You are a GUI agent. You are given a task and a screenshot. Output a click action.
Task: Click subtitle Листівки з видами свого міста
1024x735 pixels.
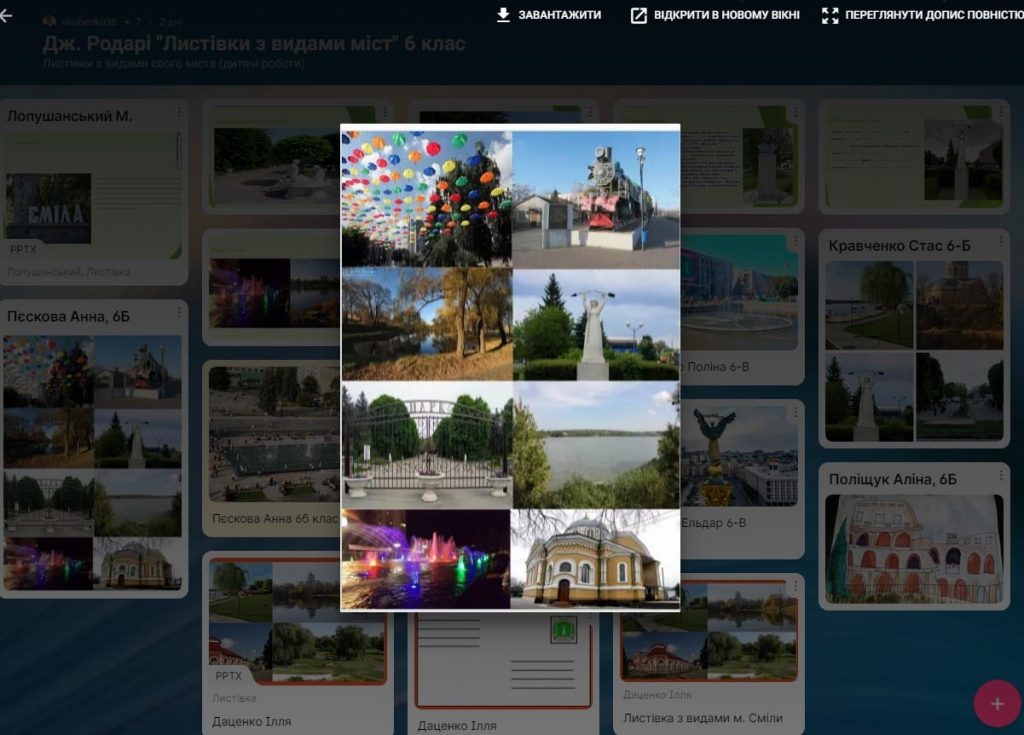point(174,63)
